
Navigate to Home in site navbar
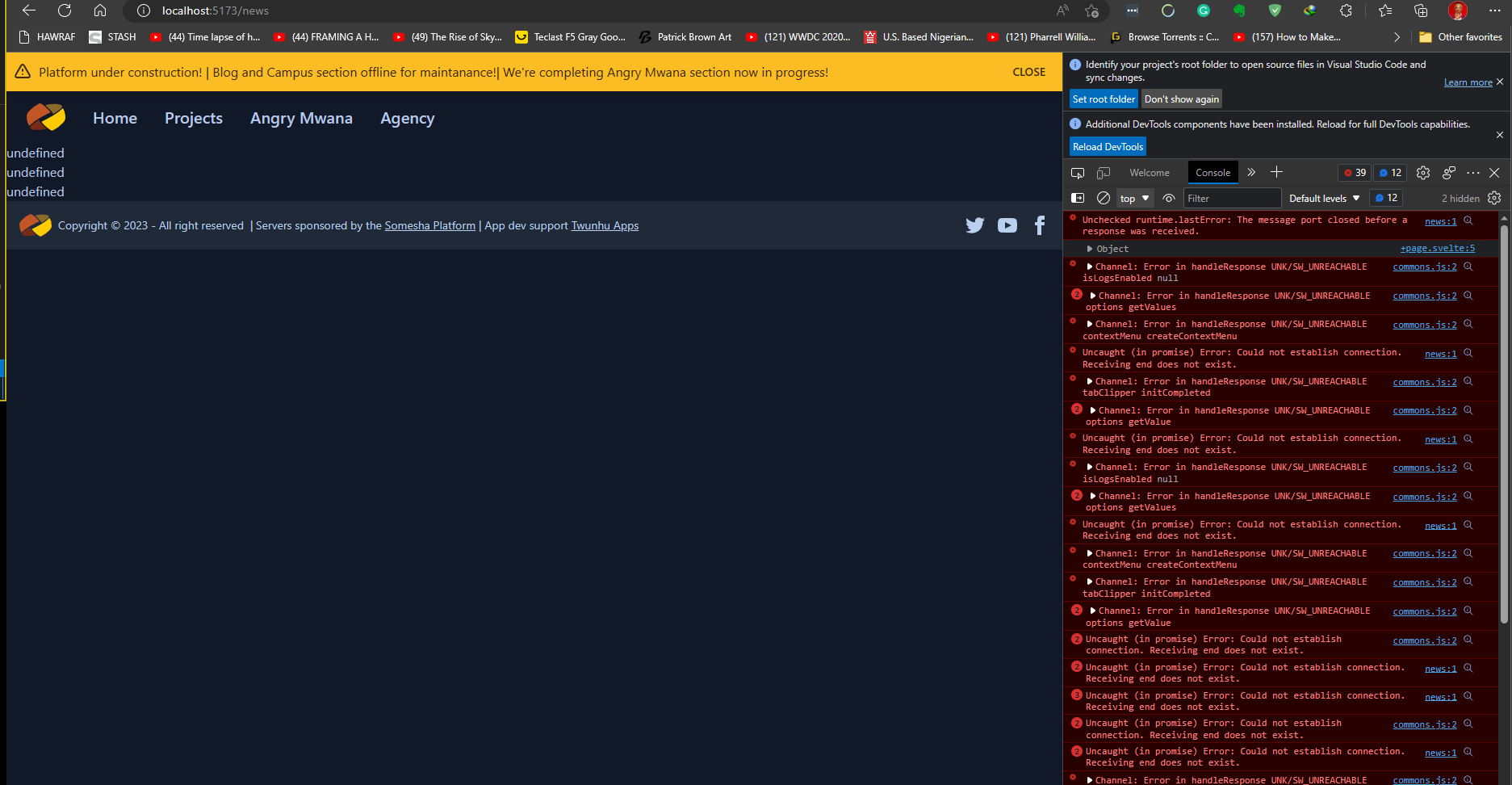115,118
